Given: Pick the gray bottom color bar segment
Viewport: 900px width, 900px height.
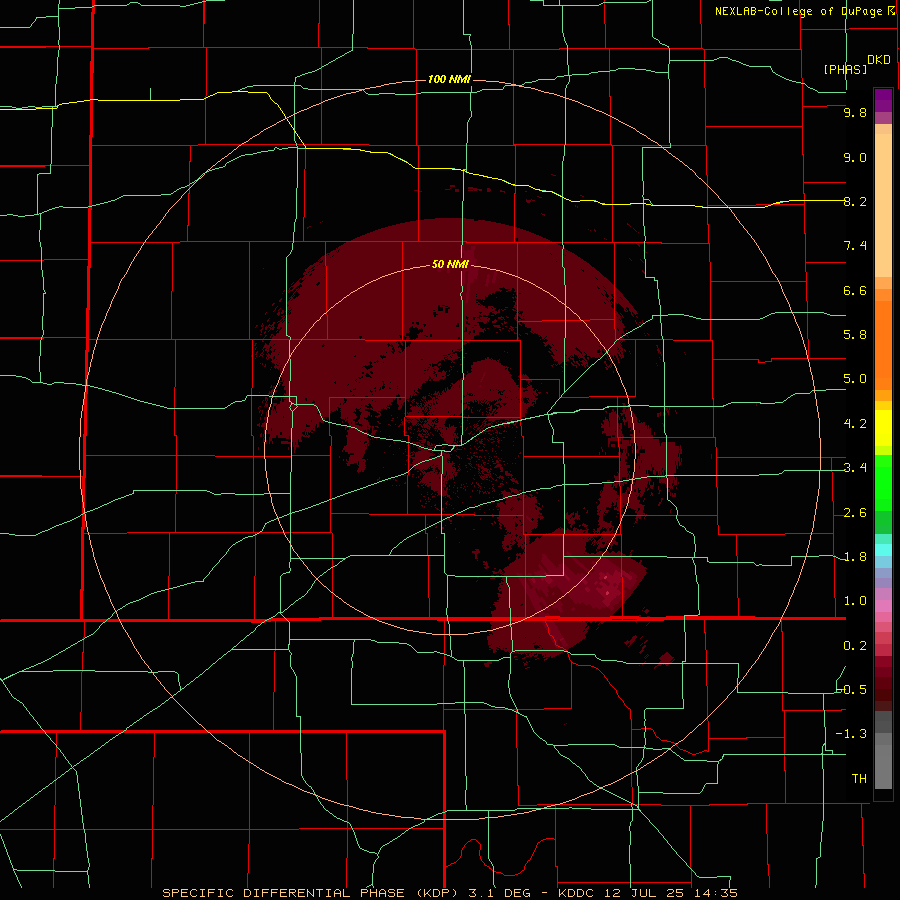Looking at the screenshot, I should 883,767.
